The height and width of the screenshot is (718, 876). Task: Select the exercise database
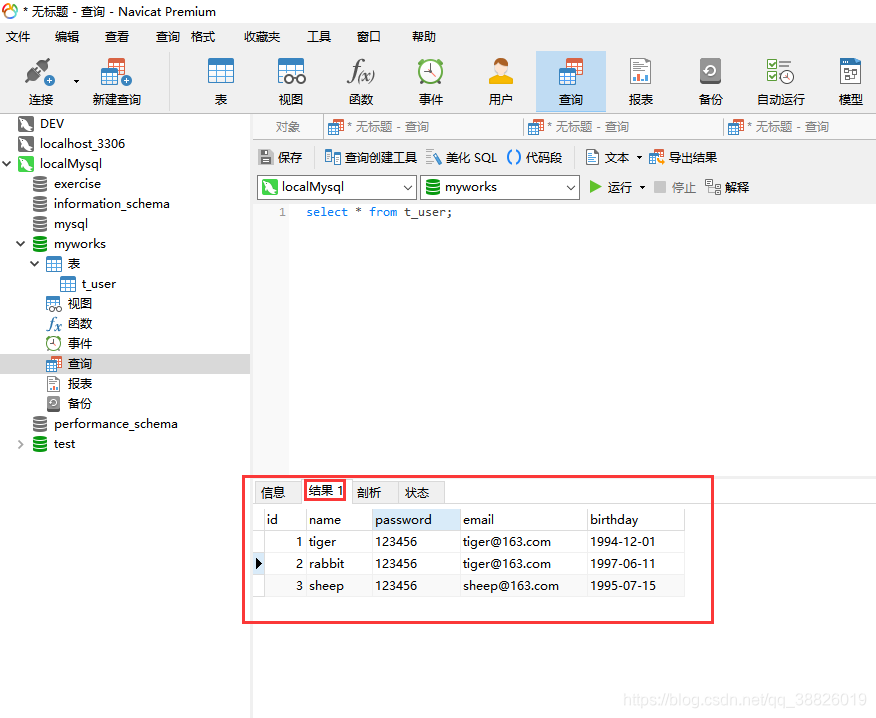coord(77,184)
